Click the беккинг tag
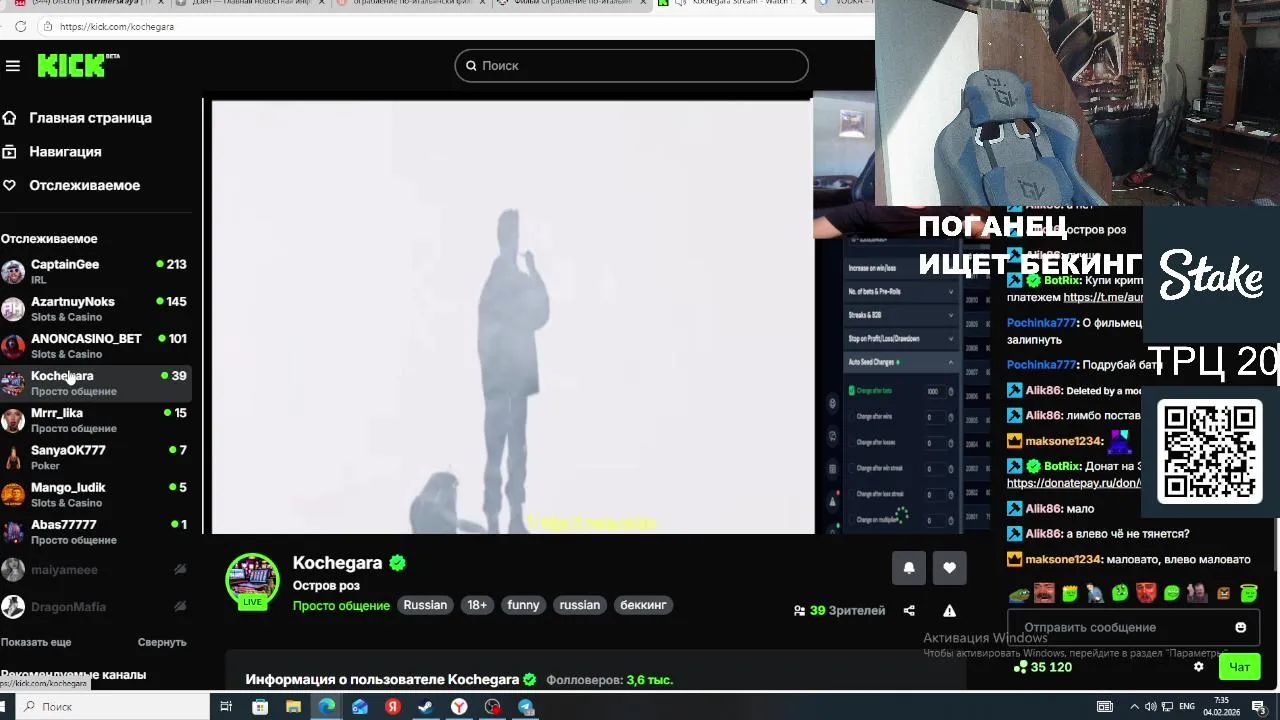 pos(643,605)
